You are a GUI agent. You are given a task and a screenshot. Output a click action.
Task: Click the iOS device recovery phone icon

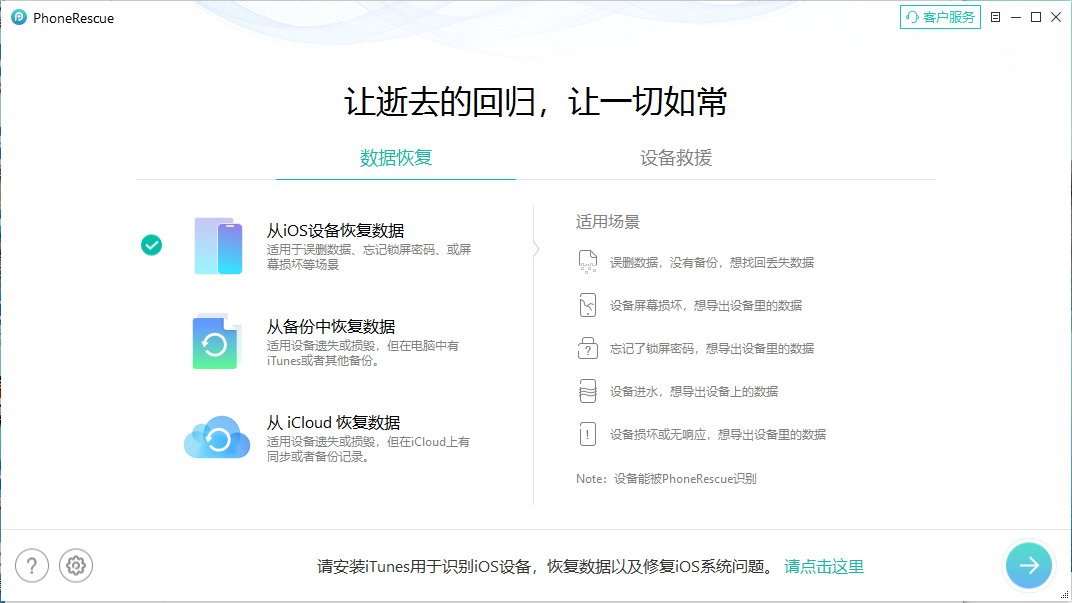[x=218, y=245]
